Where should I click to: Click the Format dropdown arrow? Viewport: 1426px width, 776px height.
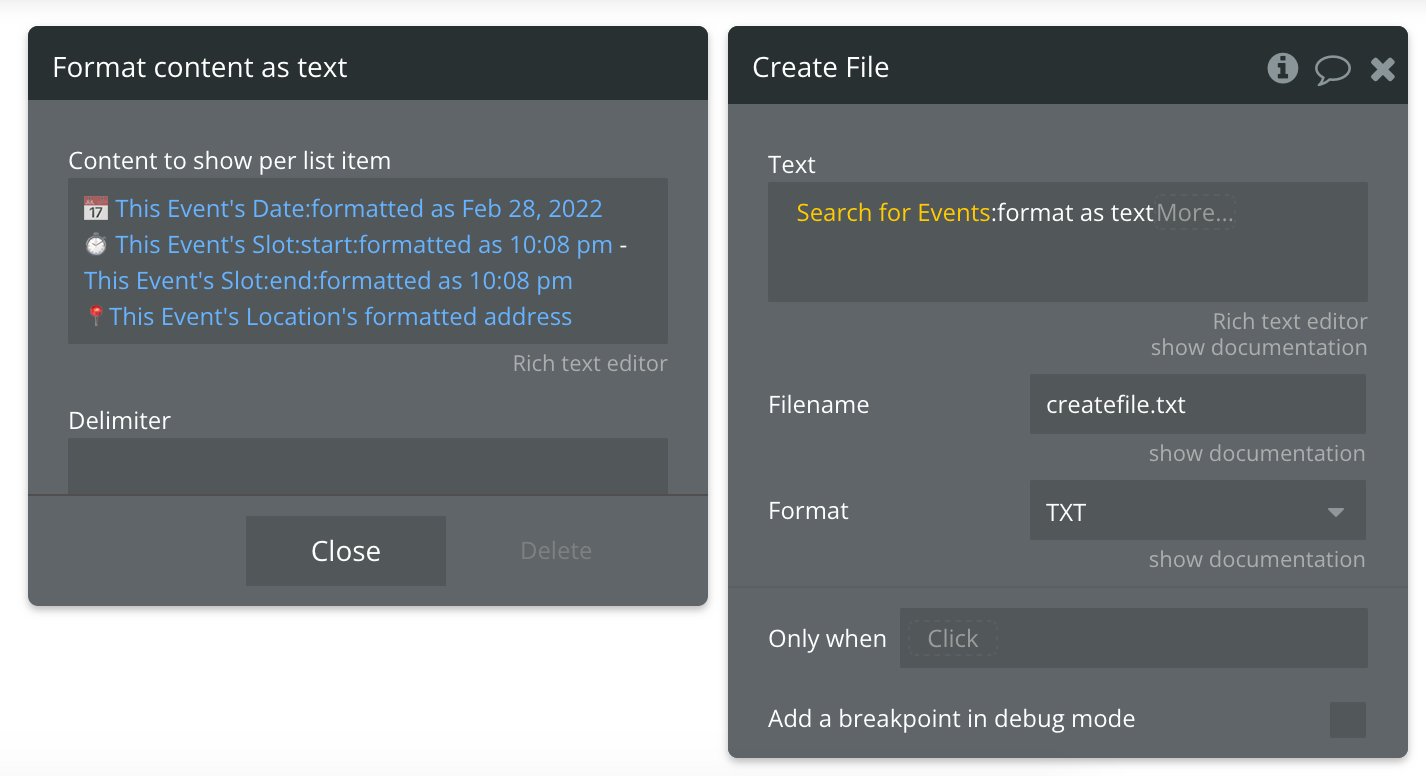pyautogui.click(x=1335, y=512)
